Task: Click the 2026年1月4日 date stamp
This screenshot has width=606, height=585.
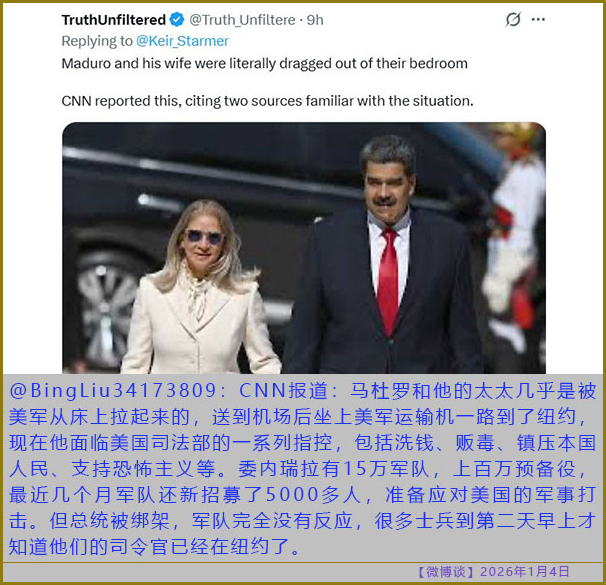Action: 524,571
